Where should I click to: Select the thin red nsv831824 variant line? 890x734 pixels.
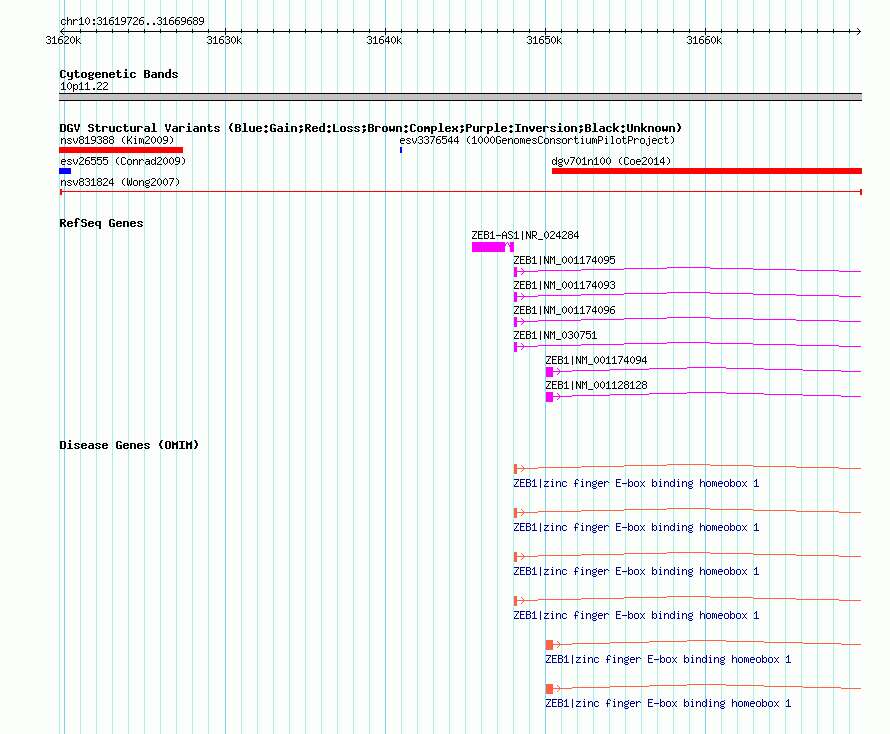click(x=460, y=192)
